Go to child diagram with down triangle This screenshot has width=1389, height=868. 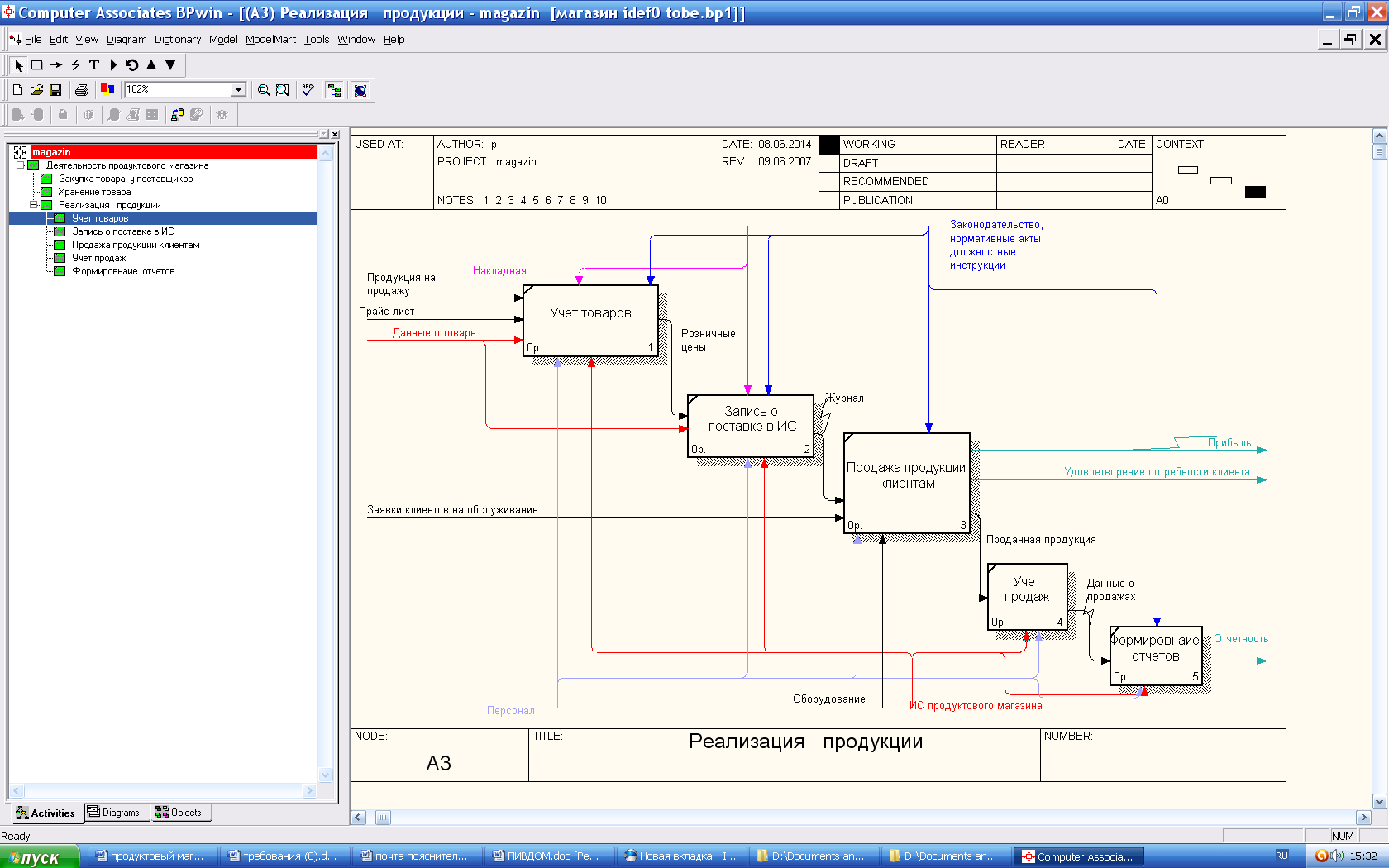pos(170,65)
